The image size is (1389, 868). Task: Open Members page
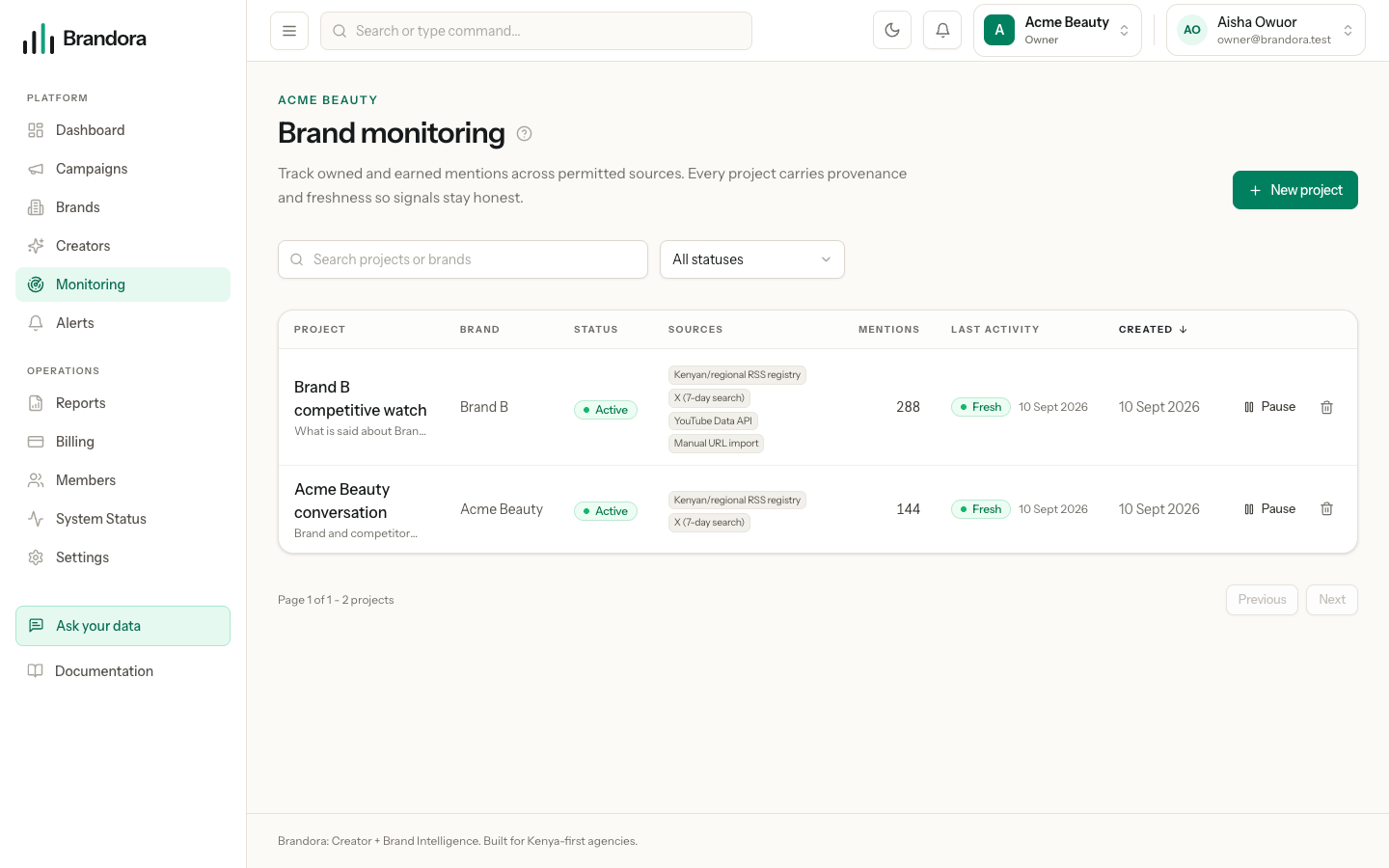point(123,480)
